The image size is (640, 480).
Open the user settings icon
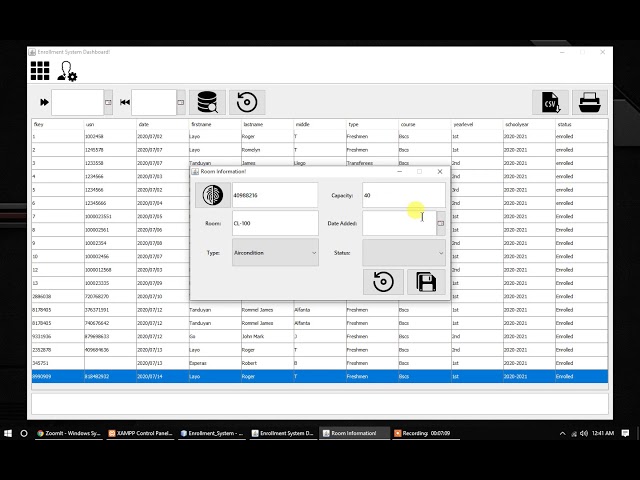[67, 71]
